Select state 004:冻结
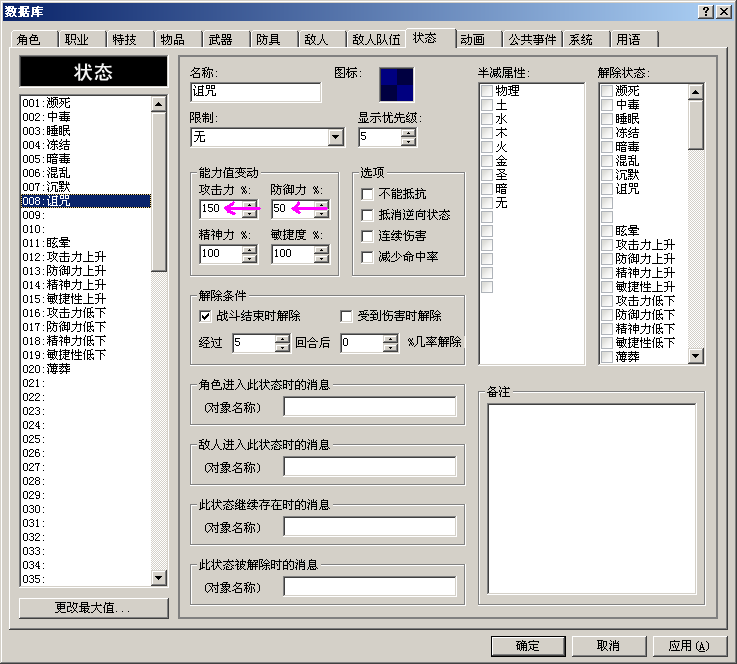Screen dimensions: 737x664 click(86, 145)
